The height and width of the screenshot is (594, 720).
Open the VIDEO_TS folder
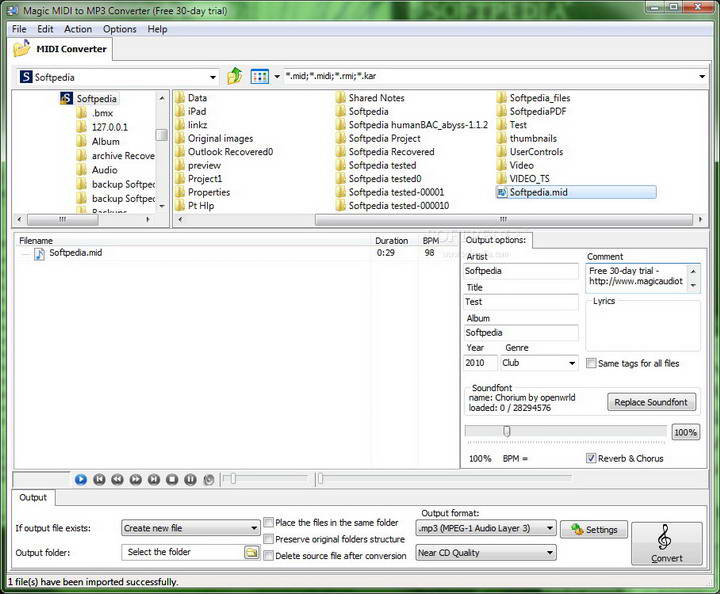[523, 179]
